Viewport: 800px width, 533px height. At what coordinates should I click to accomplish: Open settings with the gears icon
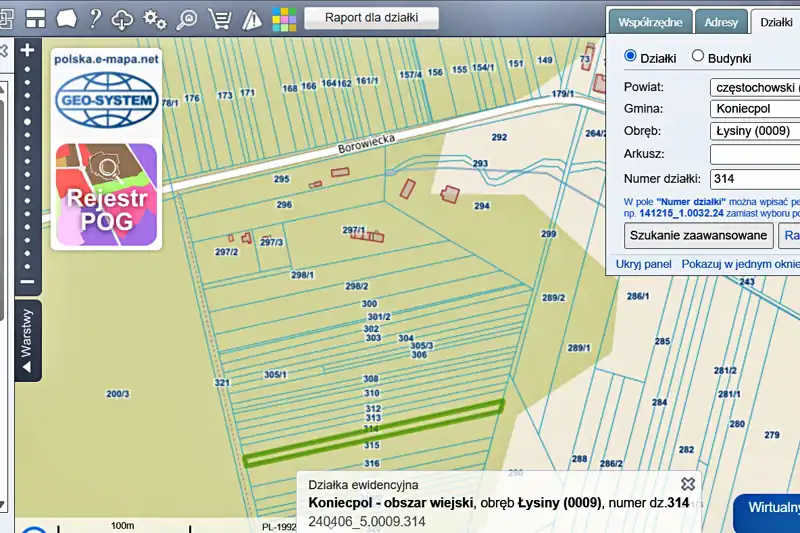(155, 18)
